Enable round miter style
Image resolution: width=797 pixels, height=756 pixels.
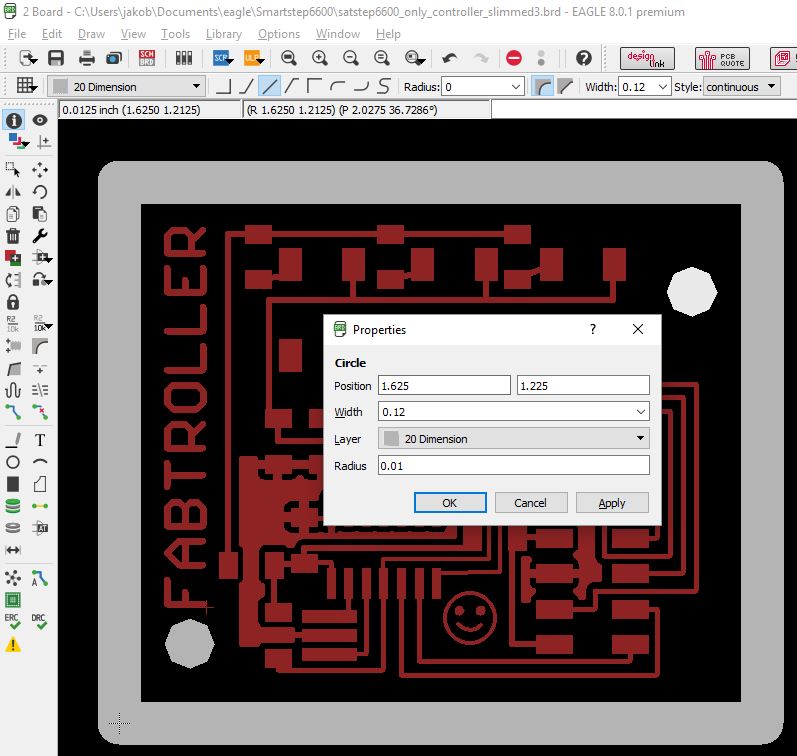542,87
